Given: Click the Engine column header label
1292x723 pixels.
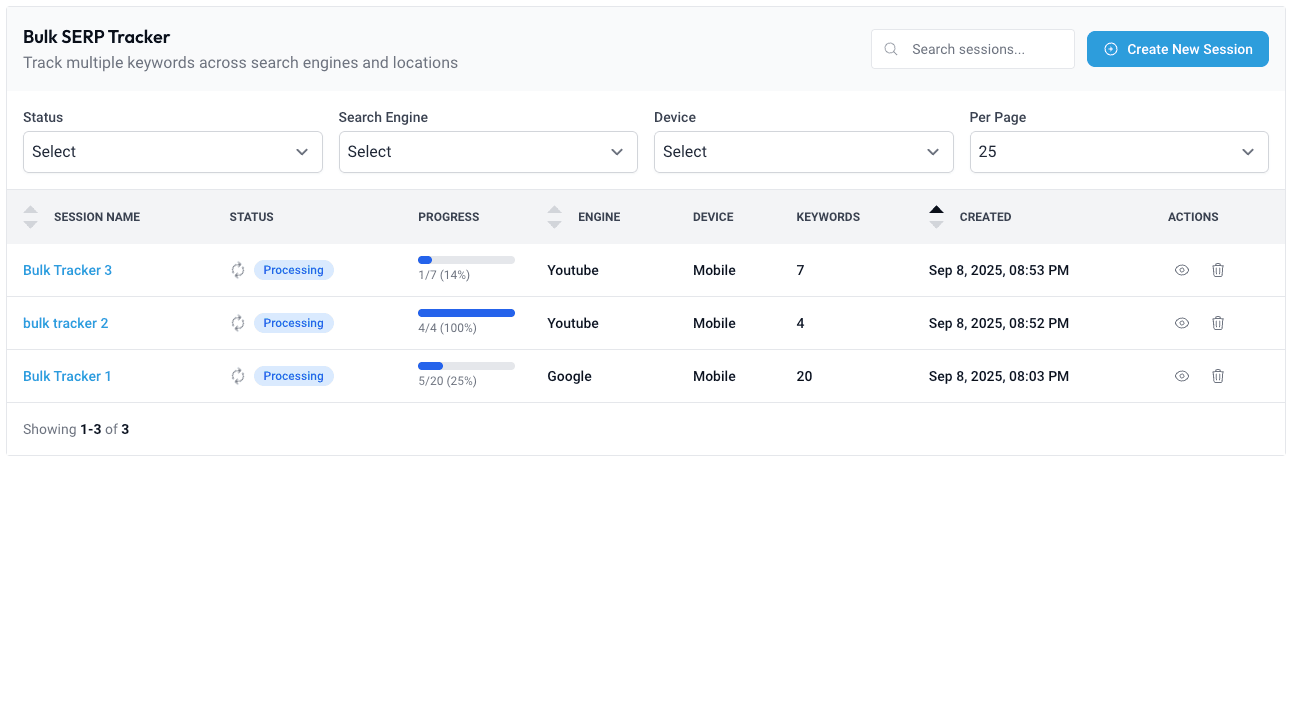Looking at the screenshot, I should click(599, 217).
